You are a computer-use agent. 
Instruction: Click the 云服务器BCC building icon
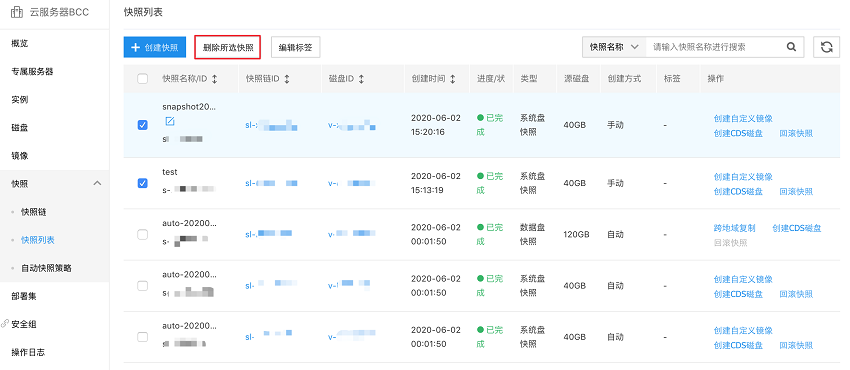coord(17,12)
